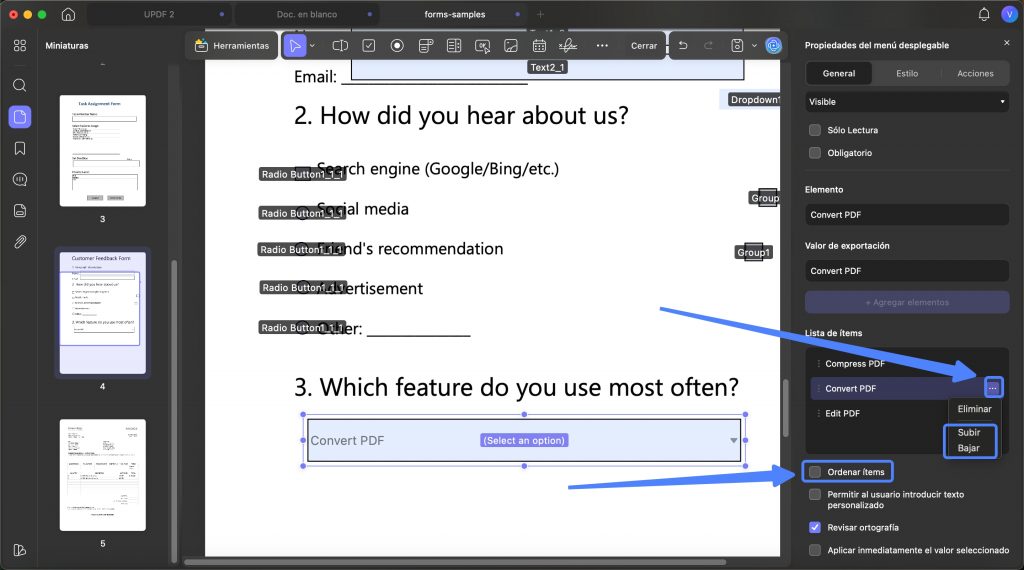This screenshot has height=570, width=1024.
Task: Select the Acciones properties tab
Action: coord(975,73)
